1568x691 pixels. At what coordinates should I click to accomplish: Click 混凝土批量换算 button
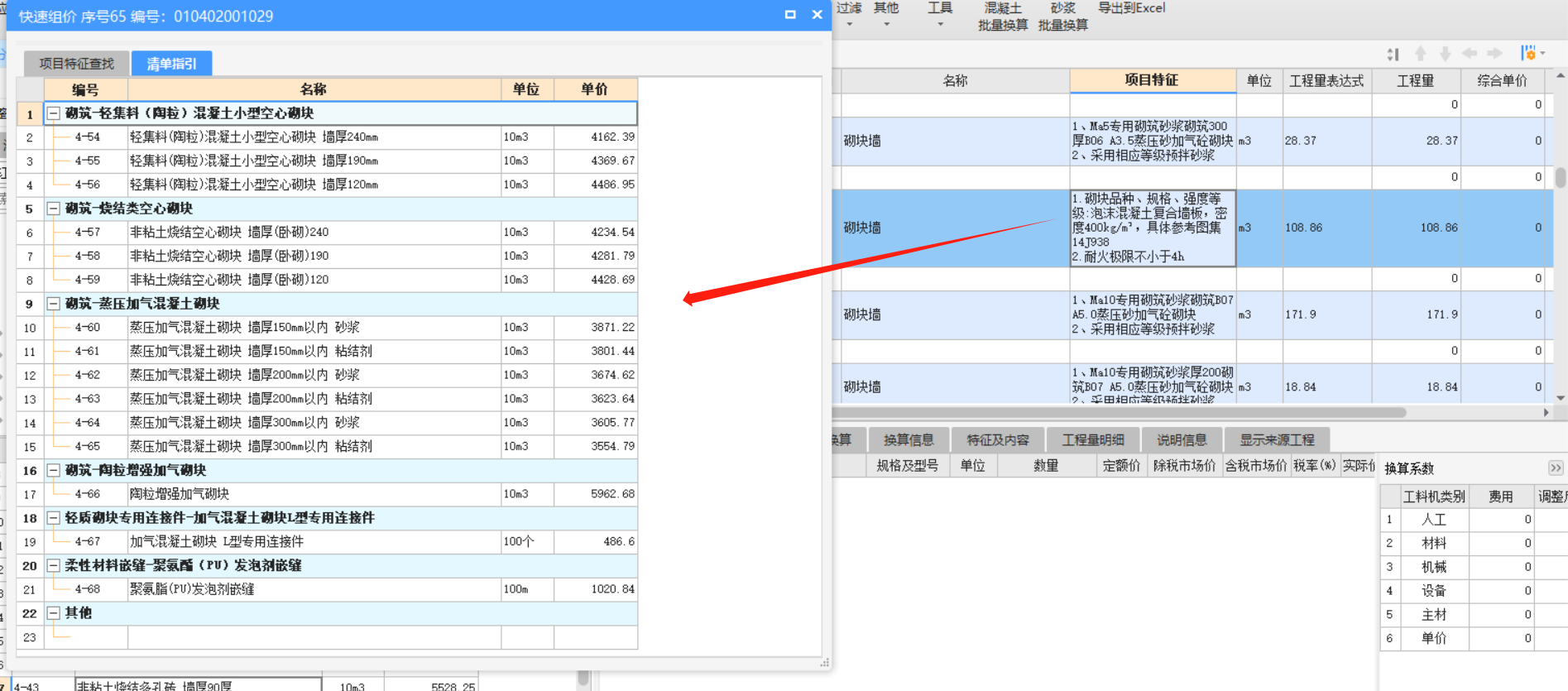point(1003,17)
